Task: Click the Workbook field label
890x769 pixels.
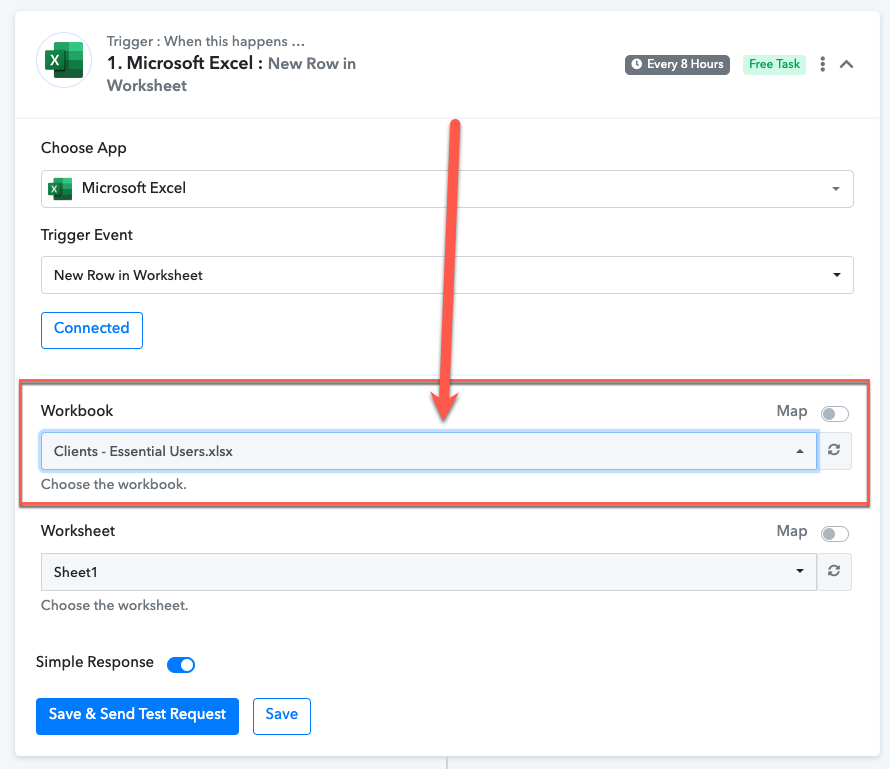Action: click(77, 411)
